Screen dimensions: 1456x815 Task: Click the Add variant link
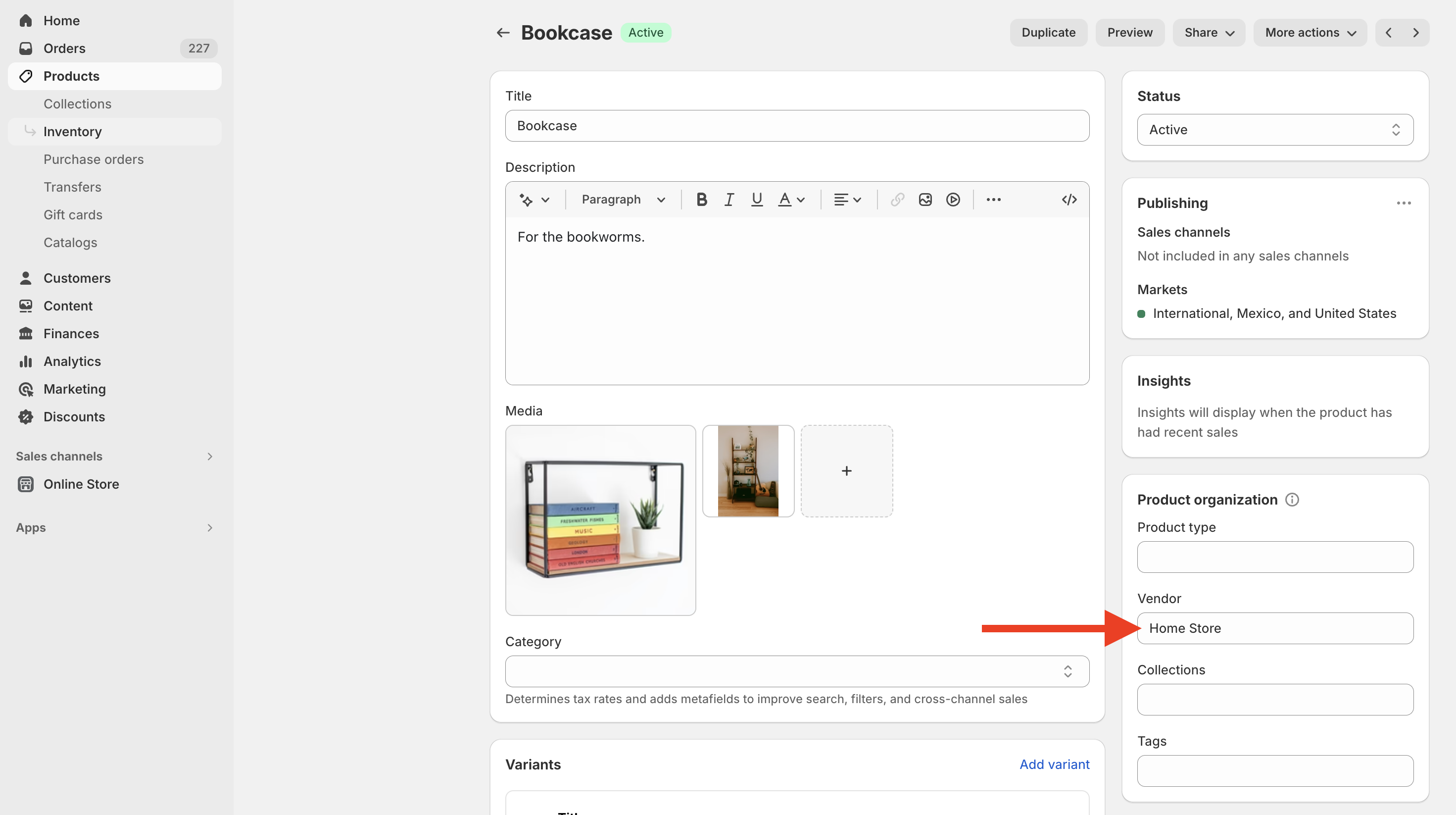pyautogui.click(x=1054, y=764)
